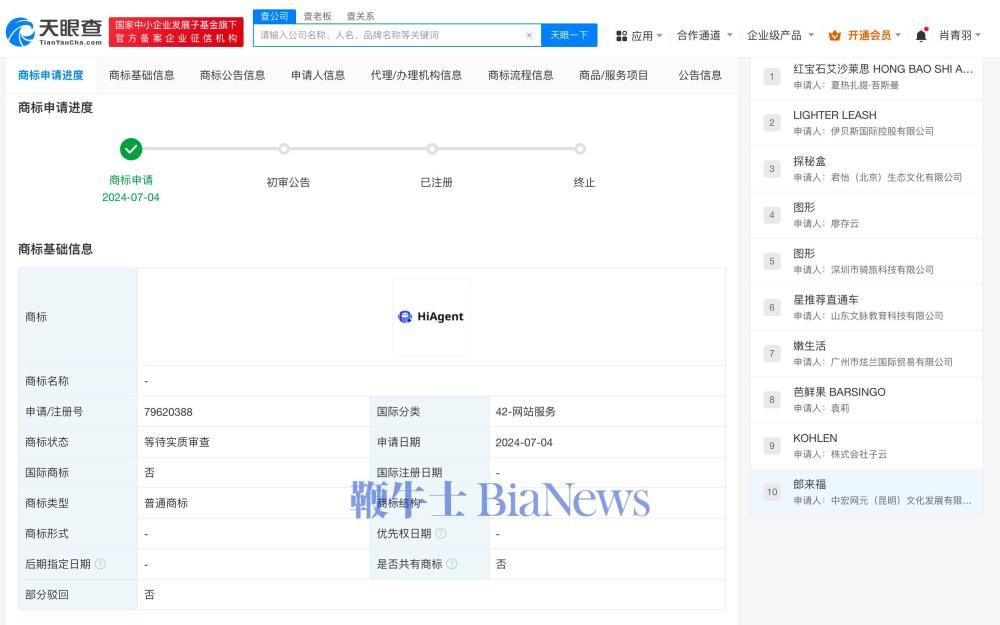Open the notification bell icon
The width and height of the screenshot is (1000, 625).
(921, 35)
